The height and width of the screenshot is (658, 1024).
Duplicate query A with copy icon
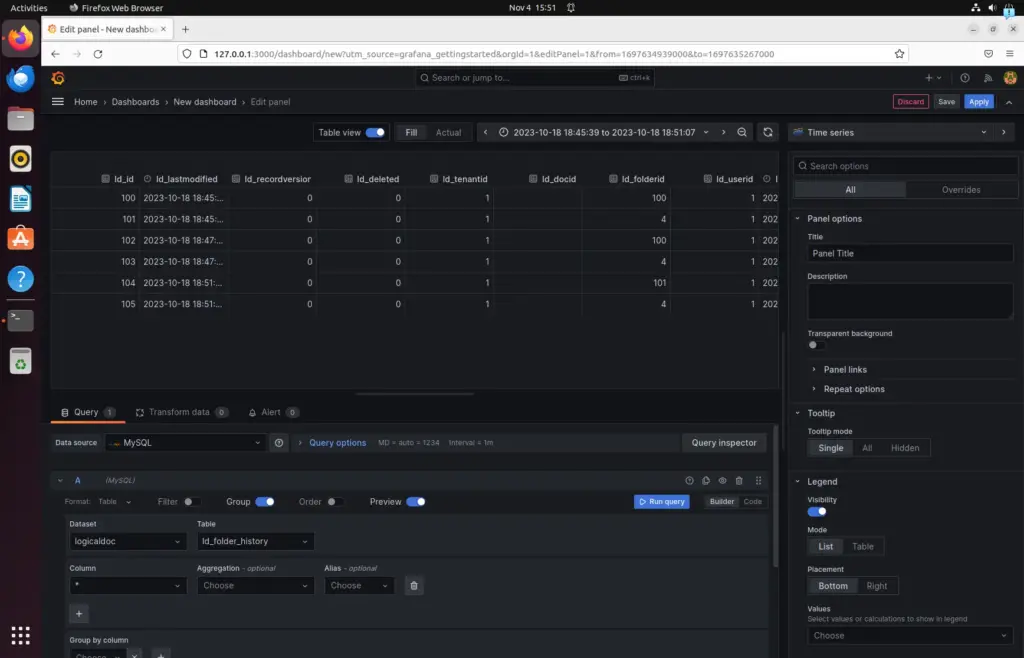point(706,480)
